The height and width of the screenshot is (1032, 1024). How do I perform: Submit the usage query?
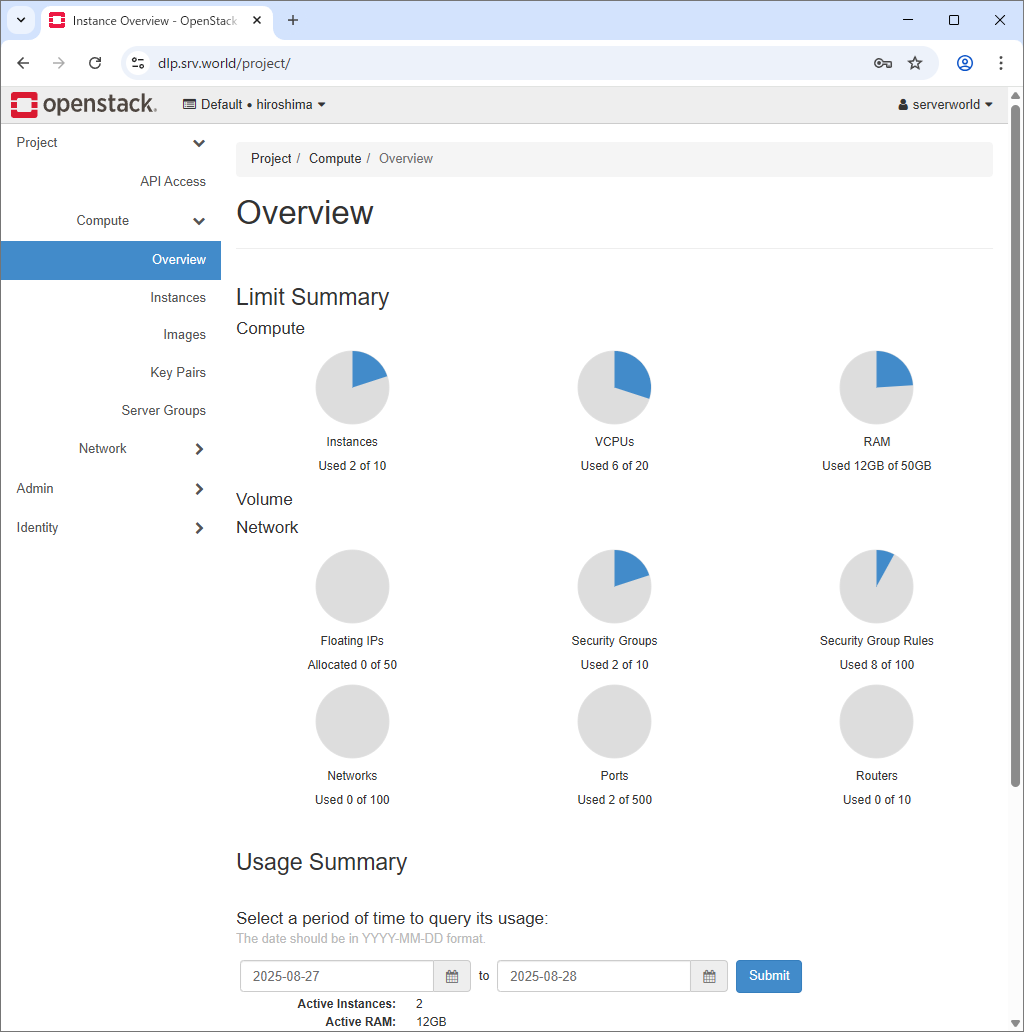tap(768, 976)
